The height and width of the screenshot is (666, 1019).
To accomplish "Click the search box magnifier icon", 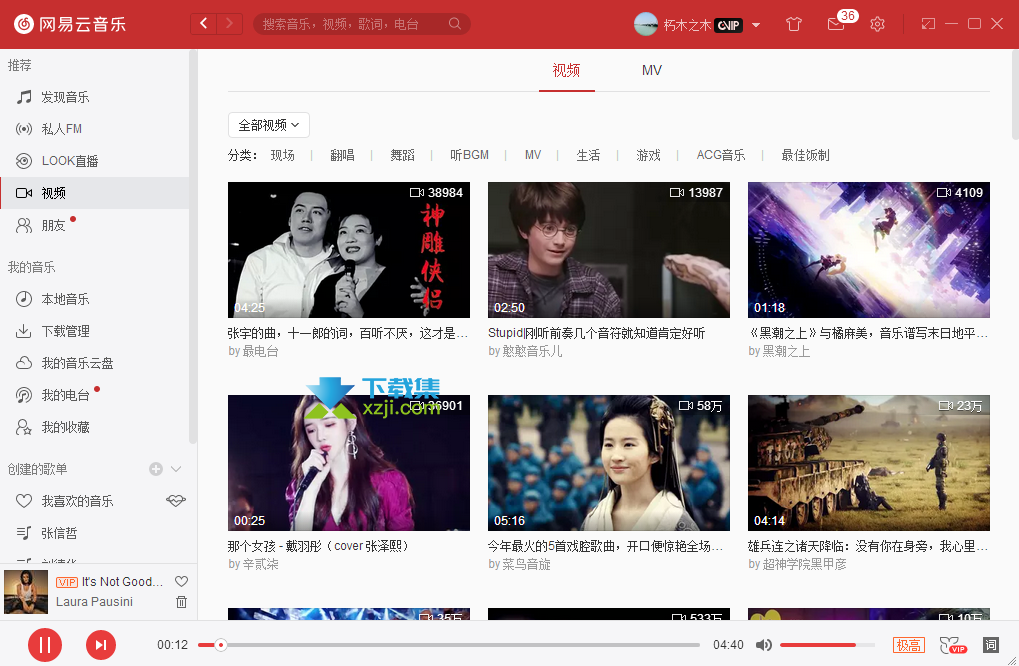I will (455, 24).
